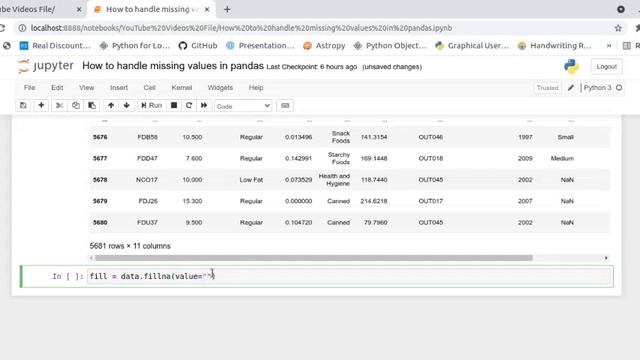Screen dimensions: 640x360
Task: Restart the kernel circular arrow icon
Action: pyautogui.click(x=189, y=106)
